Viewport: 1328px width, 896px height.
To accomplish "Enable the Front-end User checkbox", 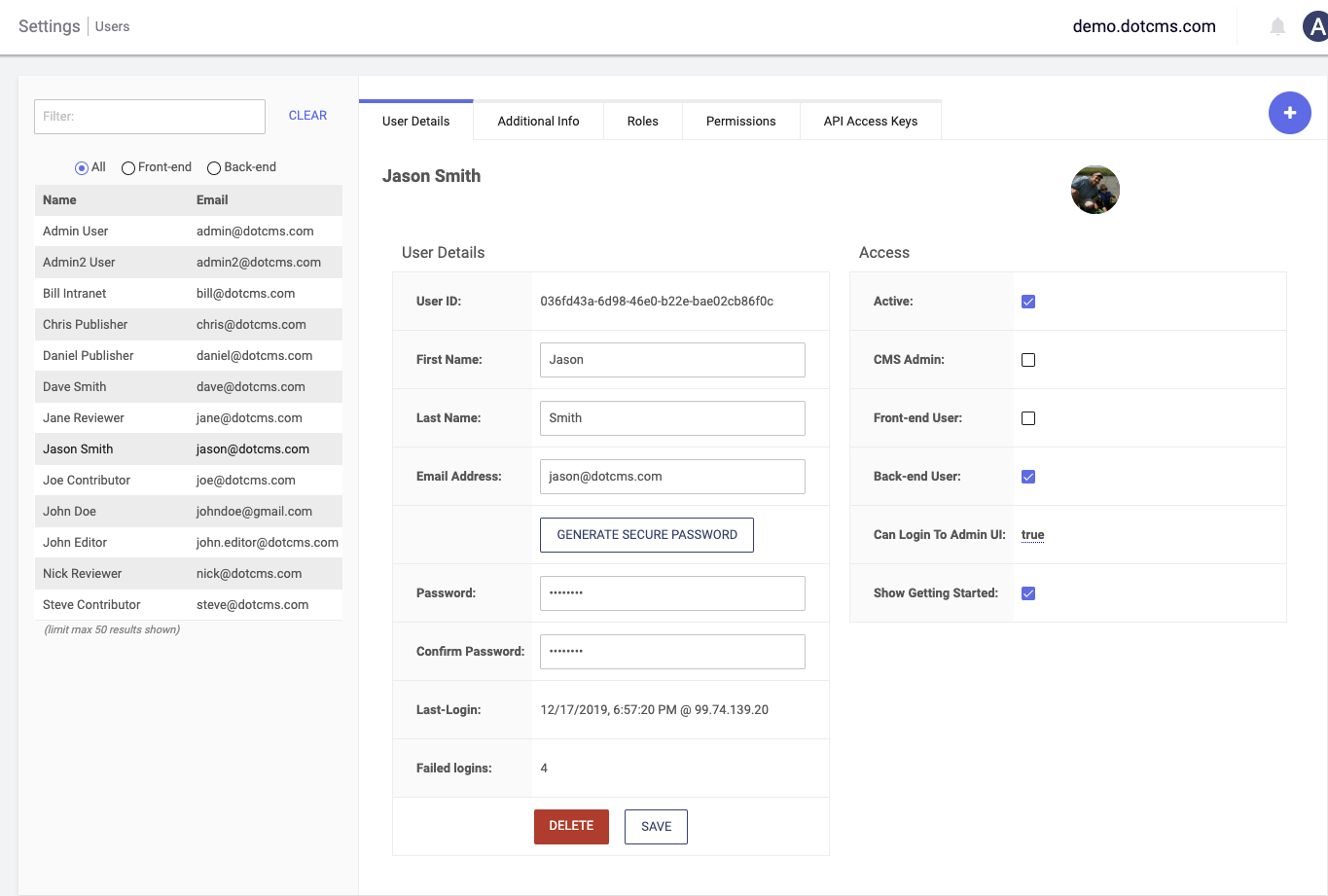I will click(1028, 418).
